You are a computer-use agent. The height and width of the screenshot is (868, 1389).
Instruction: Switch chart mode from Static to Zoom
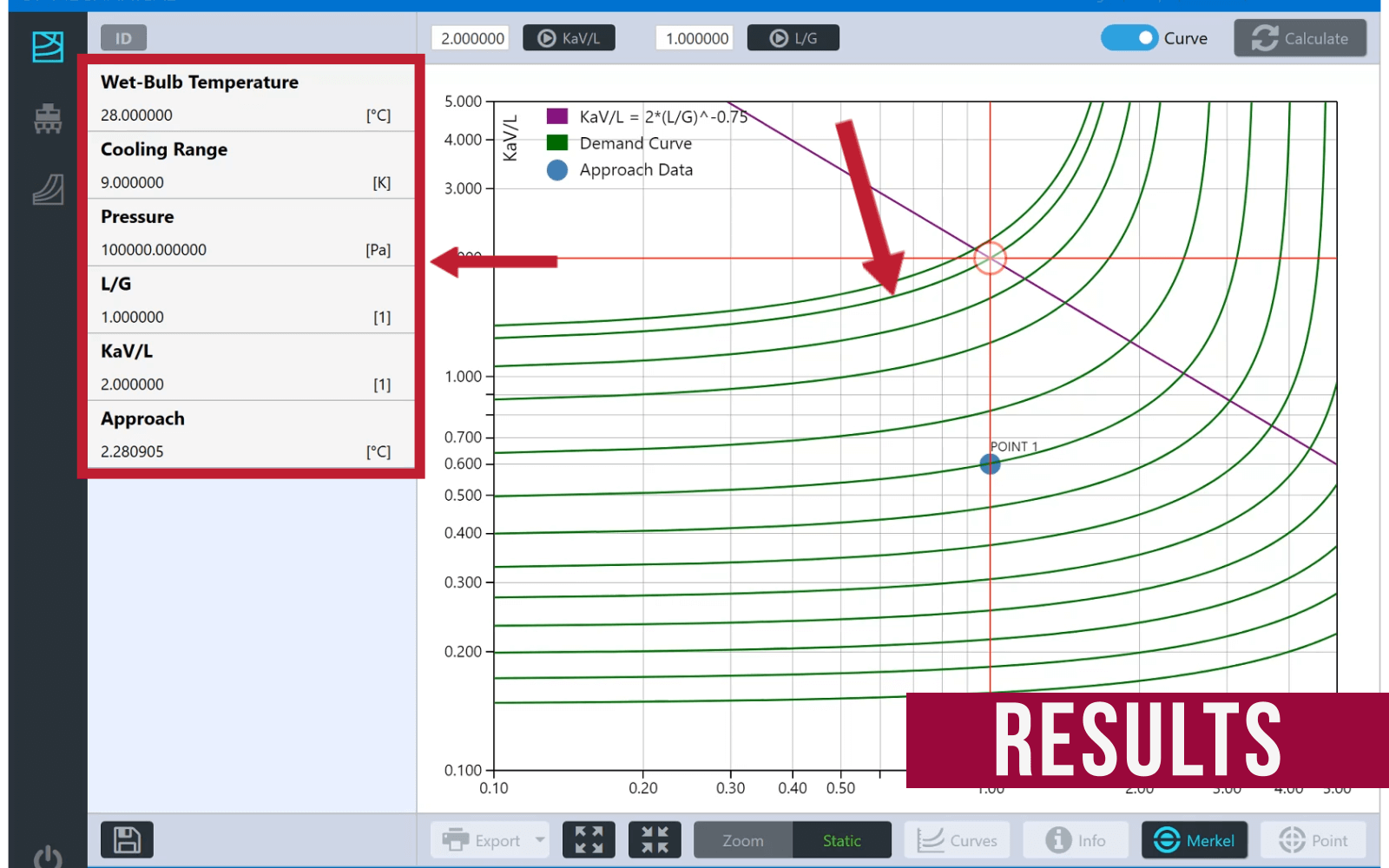[x=742, y=839]
